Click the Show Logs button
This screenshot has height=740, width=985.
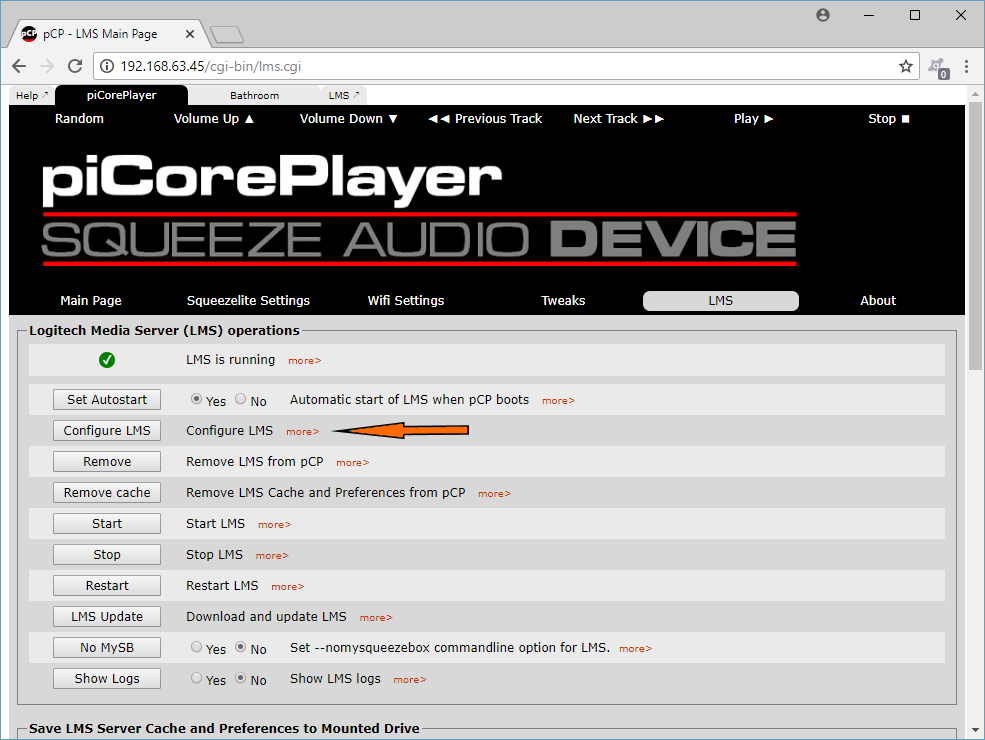point(107,678)
